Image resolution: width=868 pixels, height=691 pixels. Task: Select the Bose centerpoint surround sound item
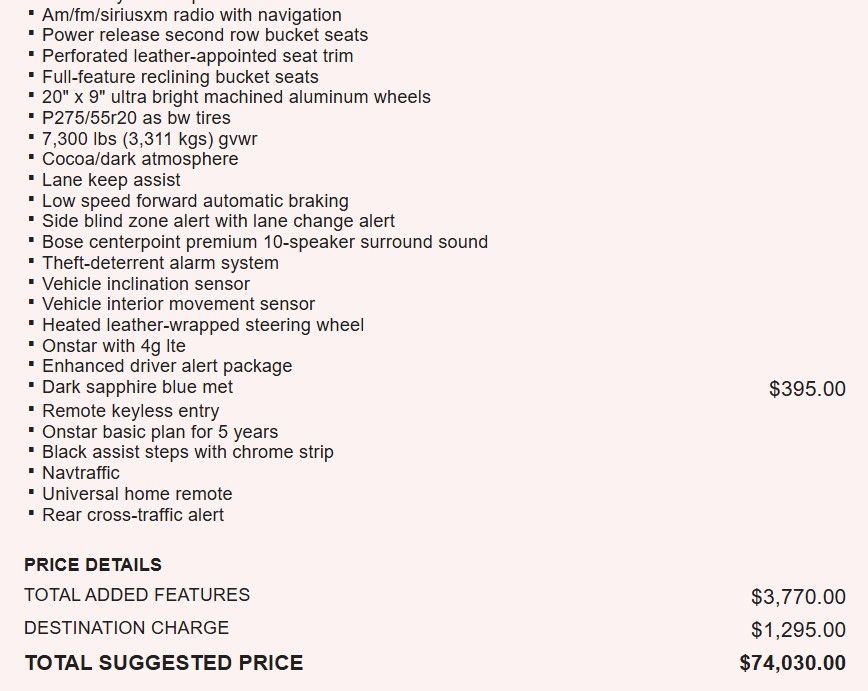265,242
